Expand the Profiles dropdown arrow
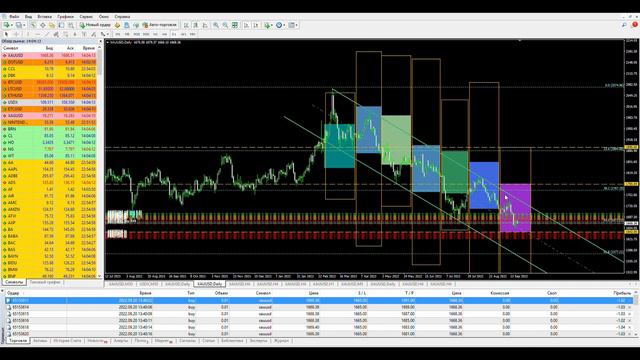 [x=24, y=25]
